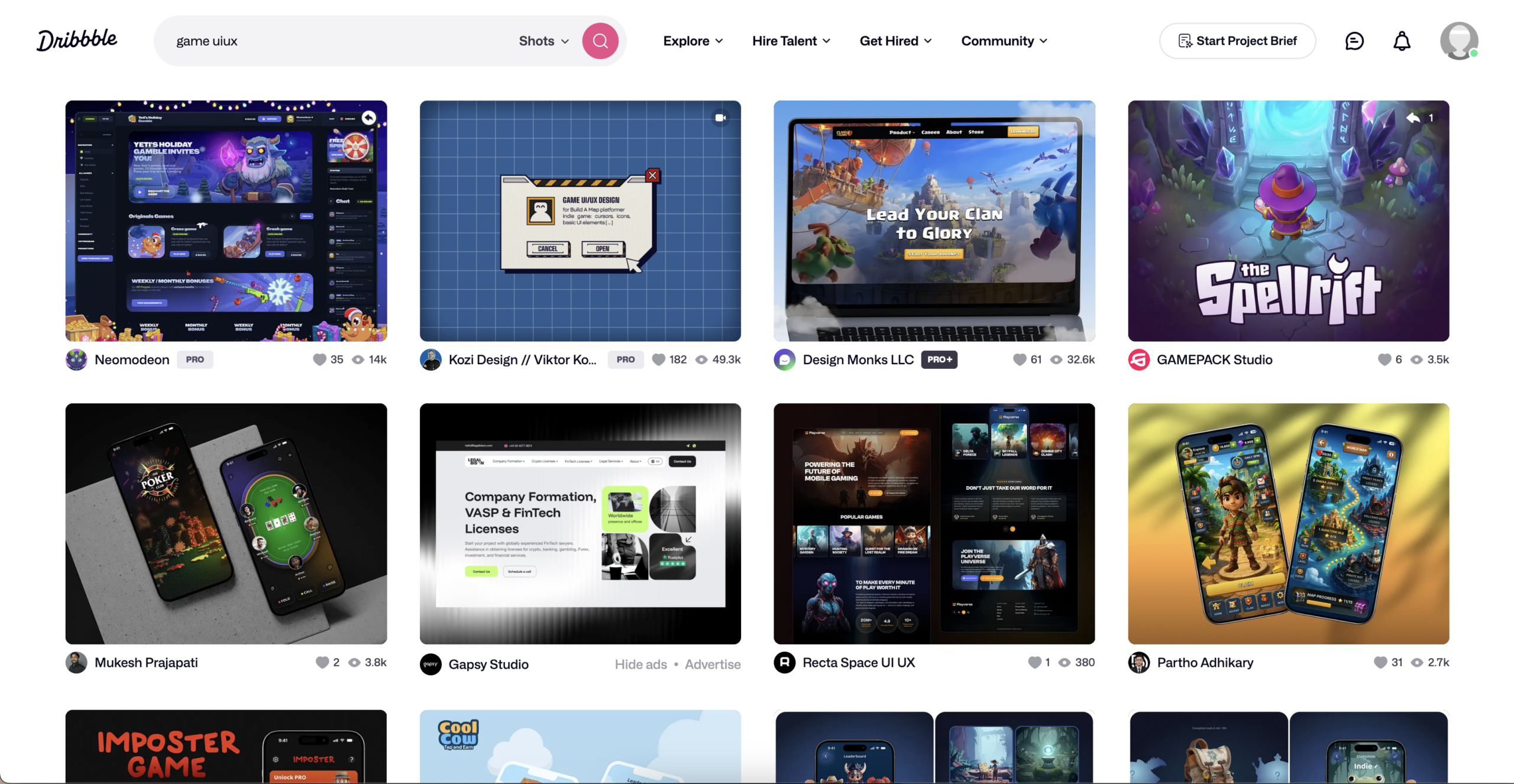Click the Partho Adhikary avatar

1139,663
